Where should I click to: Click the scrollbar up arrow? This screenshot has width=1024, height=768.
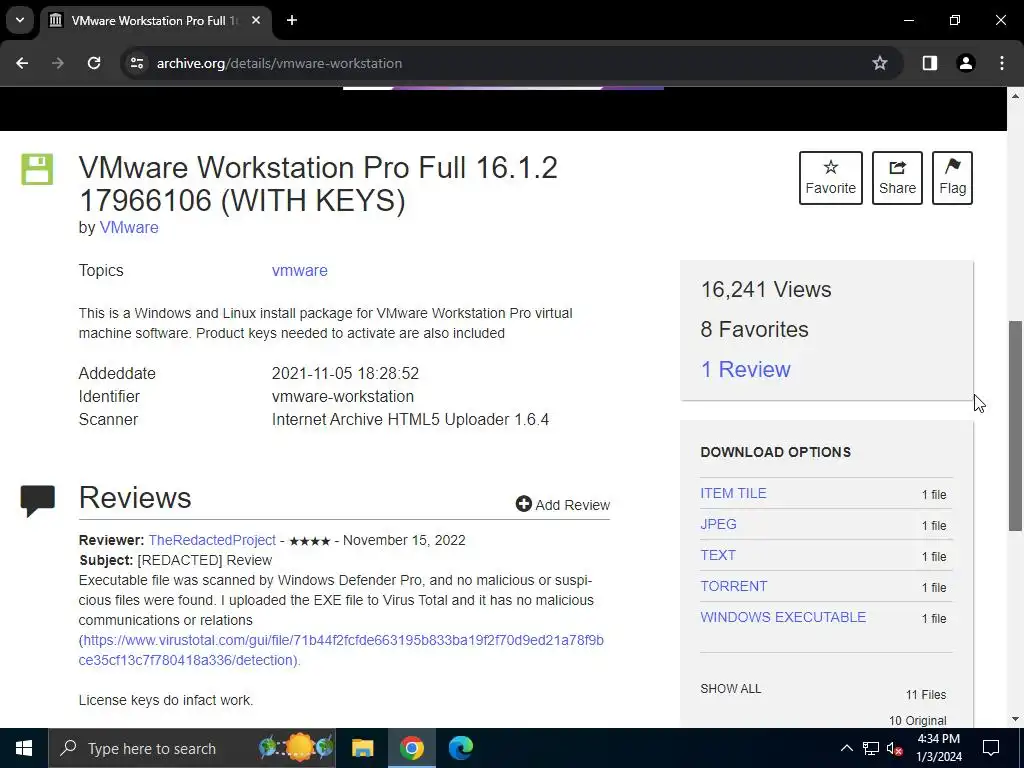click(x=1015, y=96)
